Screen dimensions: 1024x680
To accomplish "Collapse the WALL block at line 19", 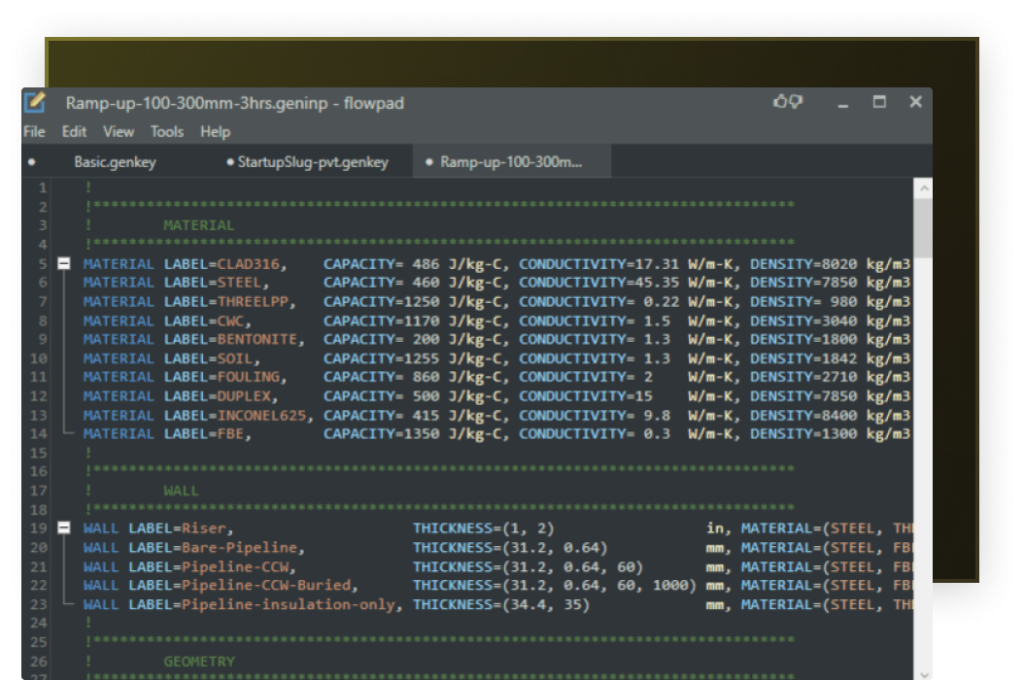I will [65, 528].
